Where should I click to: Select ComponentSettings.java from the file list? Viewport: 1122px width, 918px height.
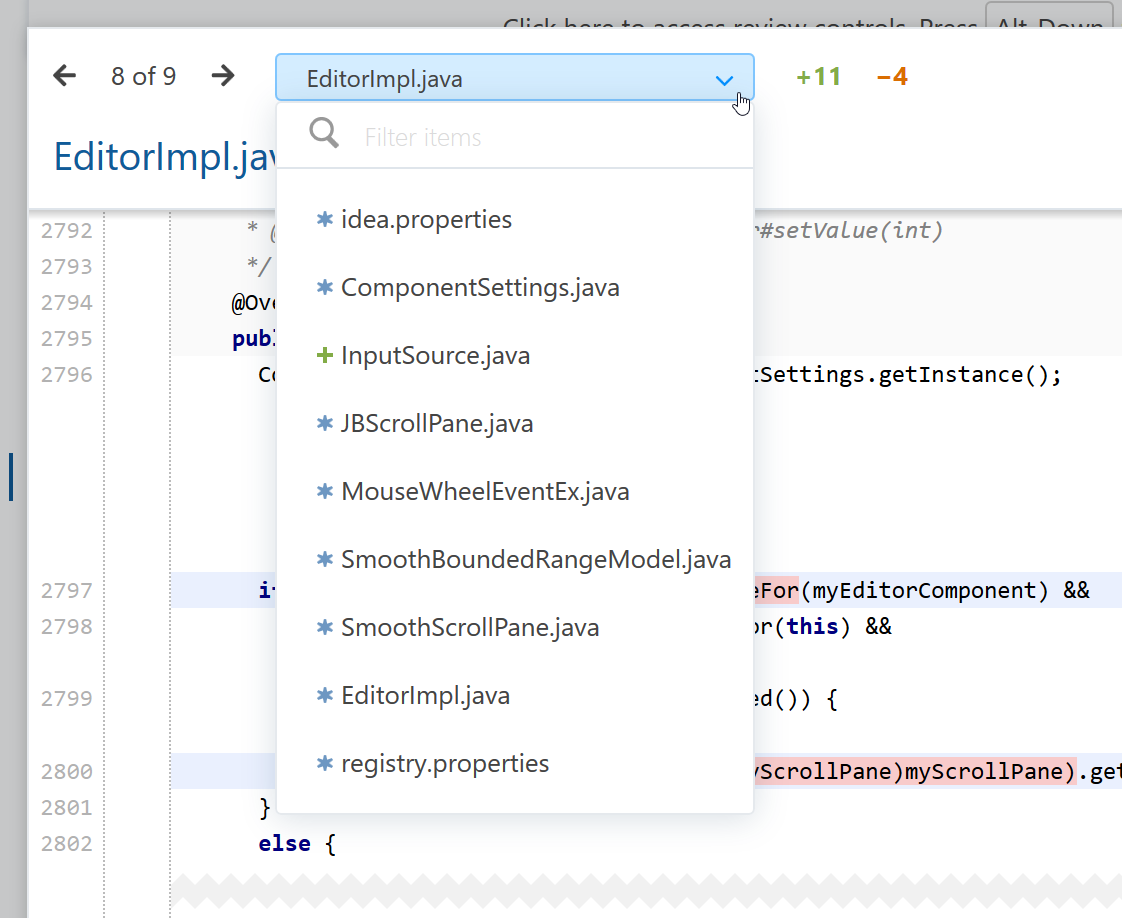point(480,288)
